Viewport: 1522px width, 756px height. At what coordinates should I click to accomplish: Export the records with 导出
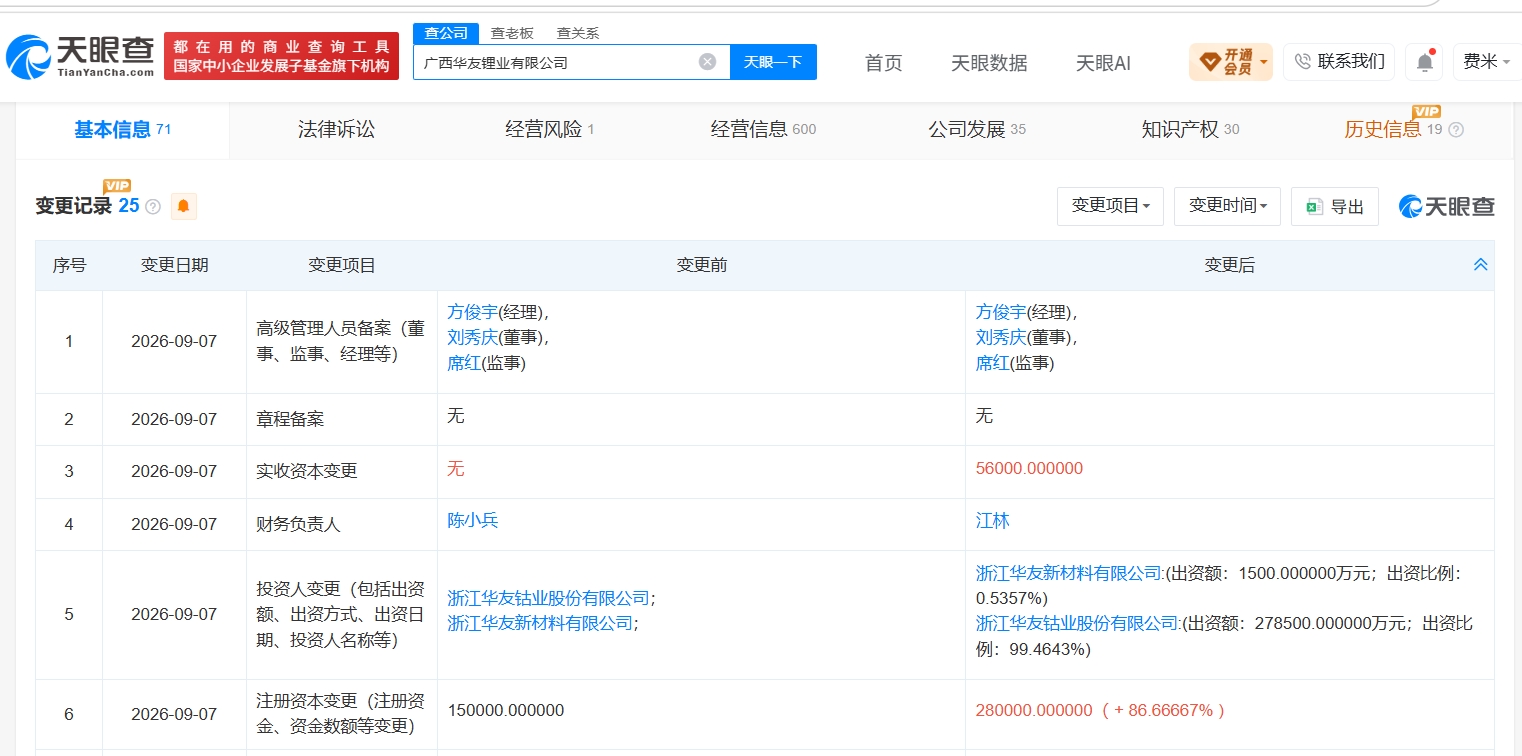pos(1335,206)
